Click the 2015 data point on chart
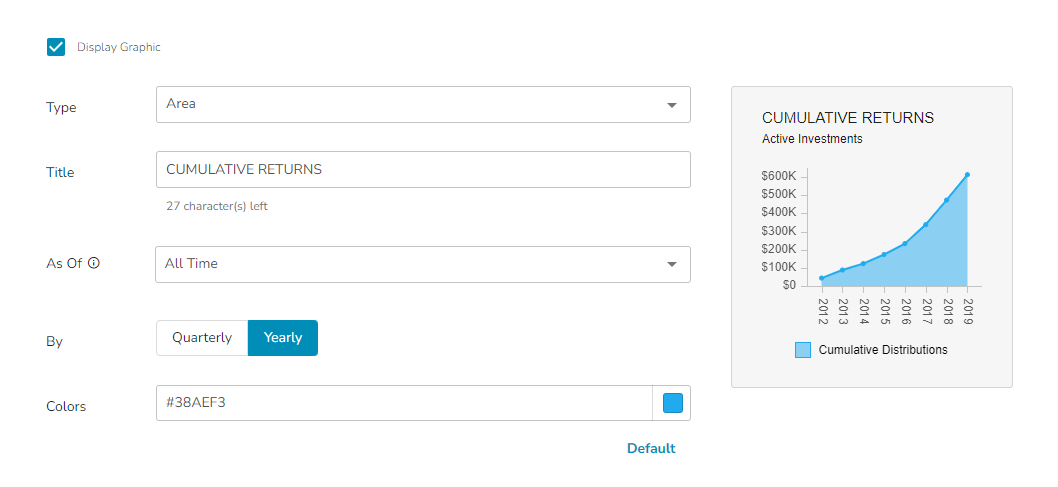Viewport: 1058px width, 487px height. pyautogui.click(x=884, y=254)
